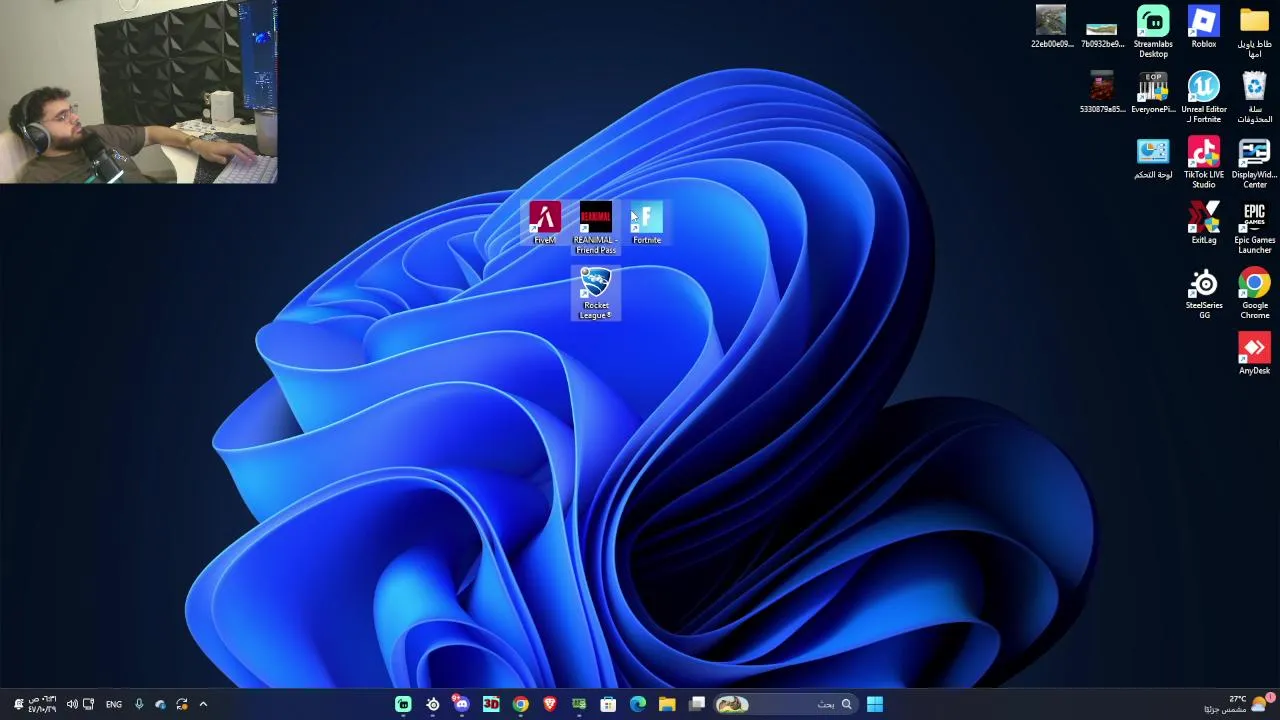The width and height of the screenshot is (1280, 720).
Task: Select the Streamlabs Desktop shortcut
Action: [1153, 32]
